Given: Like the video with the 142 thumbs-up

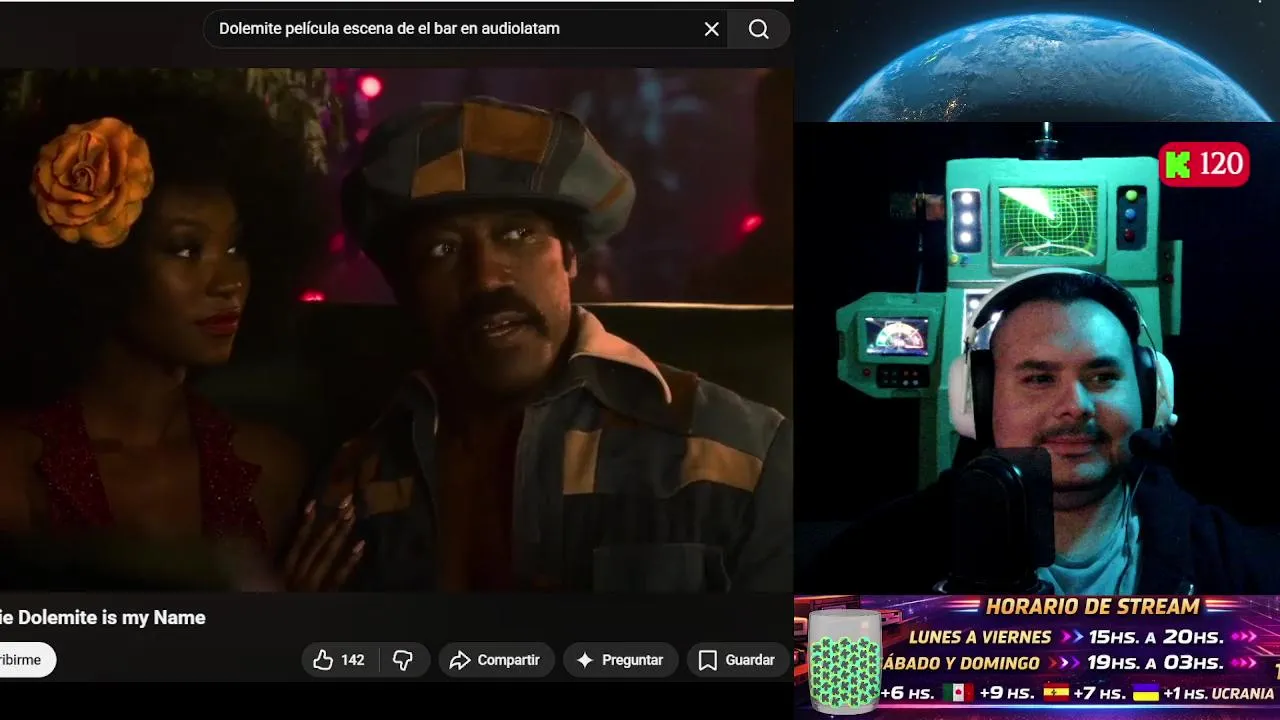Looking at the screenshot, I should tap(339, 660).
